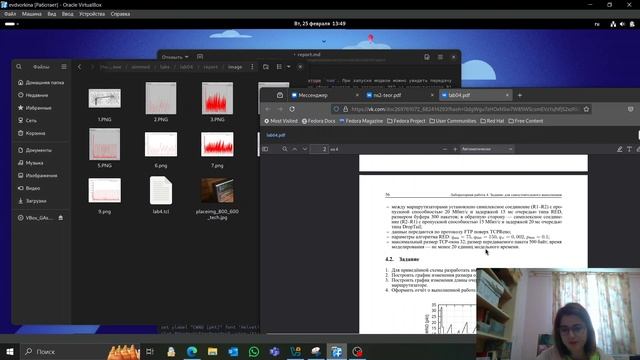Select the 2.PNG thumbnail
Image resolution: width=640 pixels, height=360 pixels.
point(161,98)
